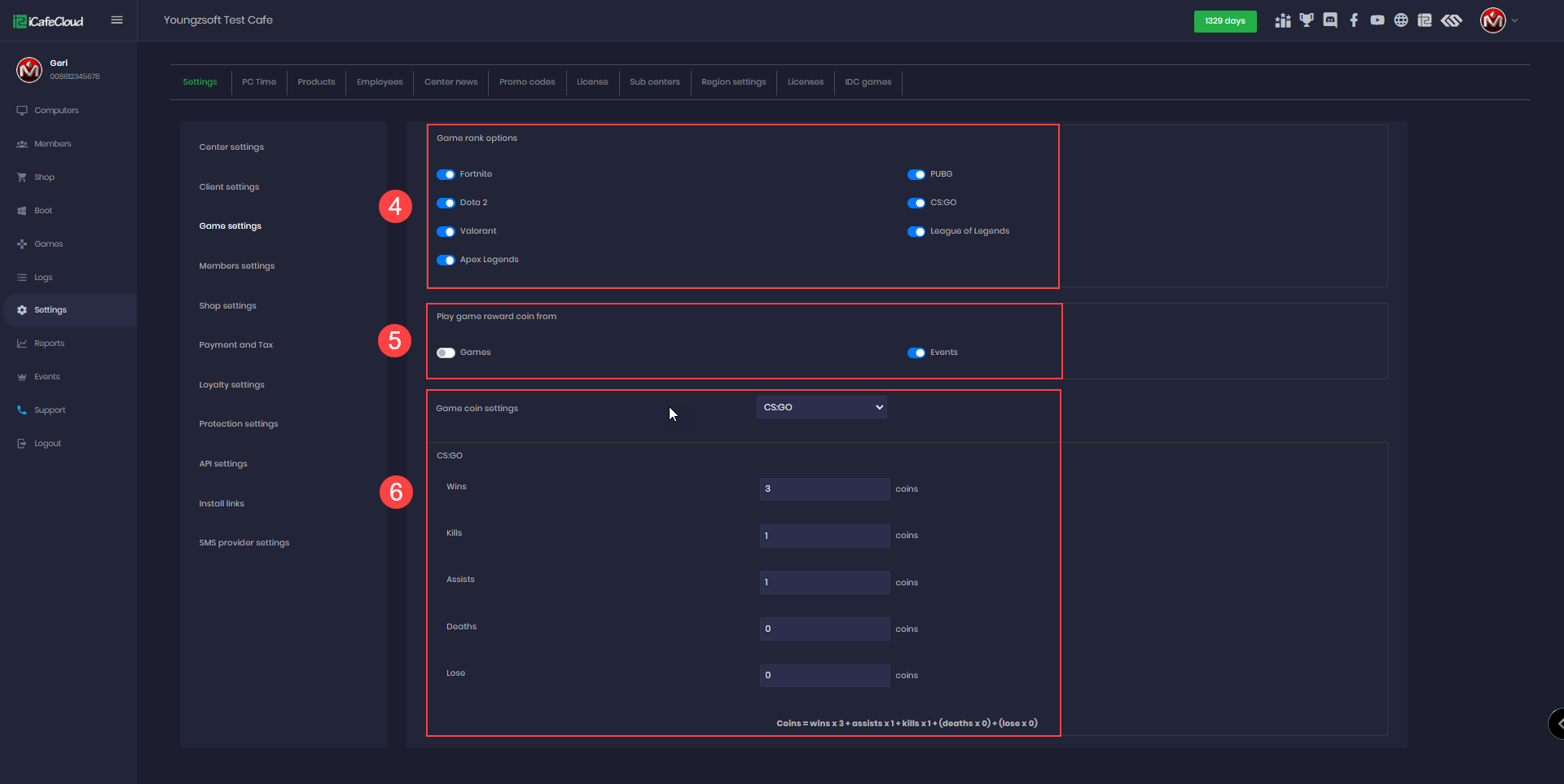This screenshot has height=784, width=1564.
Task: Open the globe website icon
Action: tap(1400, 20)
